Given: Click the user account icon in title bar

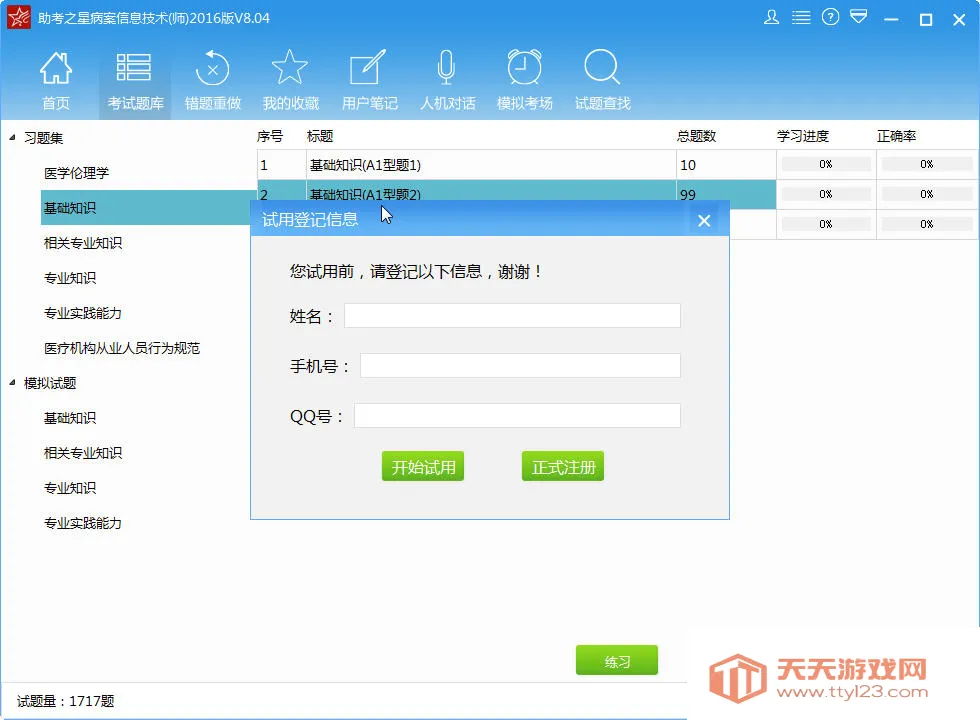Looking at the screenshot, I should click(x=771, y=18).
